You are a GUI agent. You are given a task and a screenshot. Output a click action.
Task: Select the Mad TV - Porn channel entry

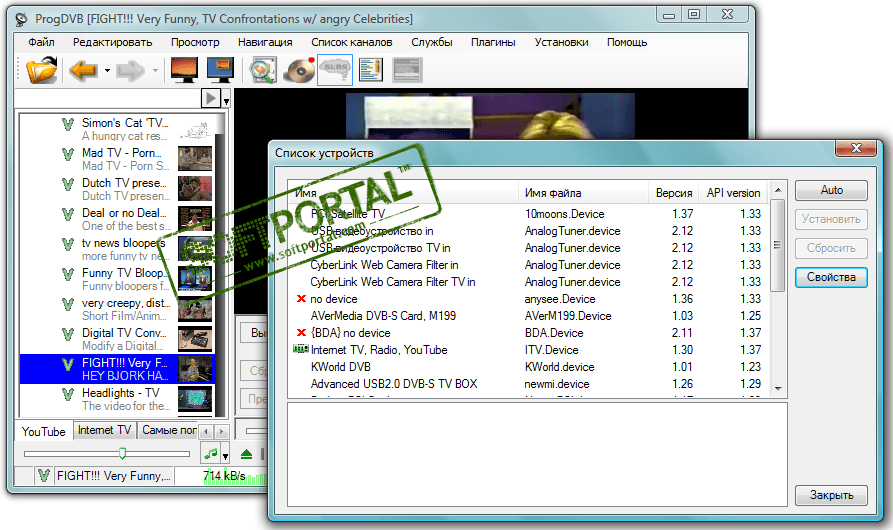click(x=117, y=159)
